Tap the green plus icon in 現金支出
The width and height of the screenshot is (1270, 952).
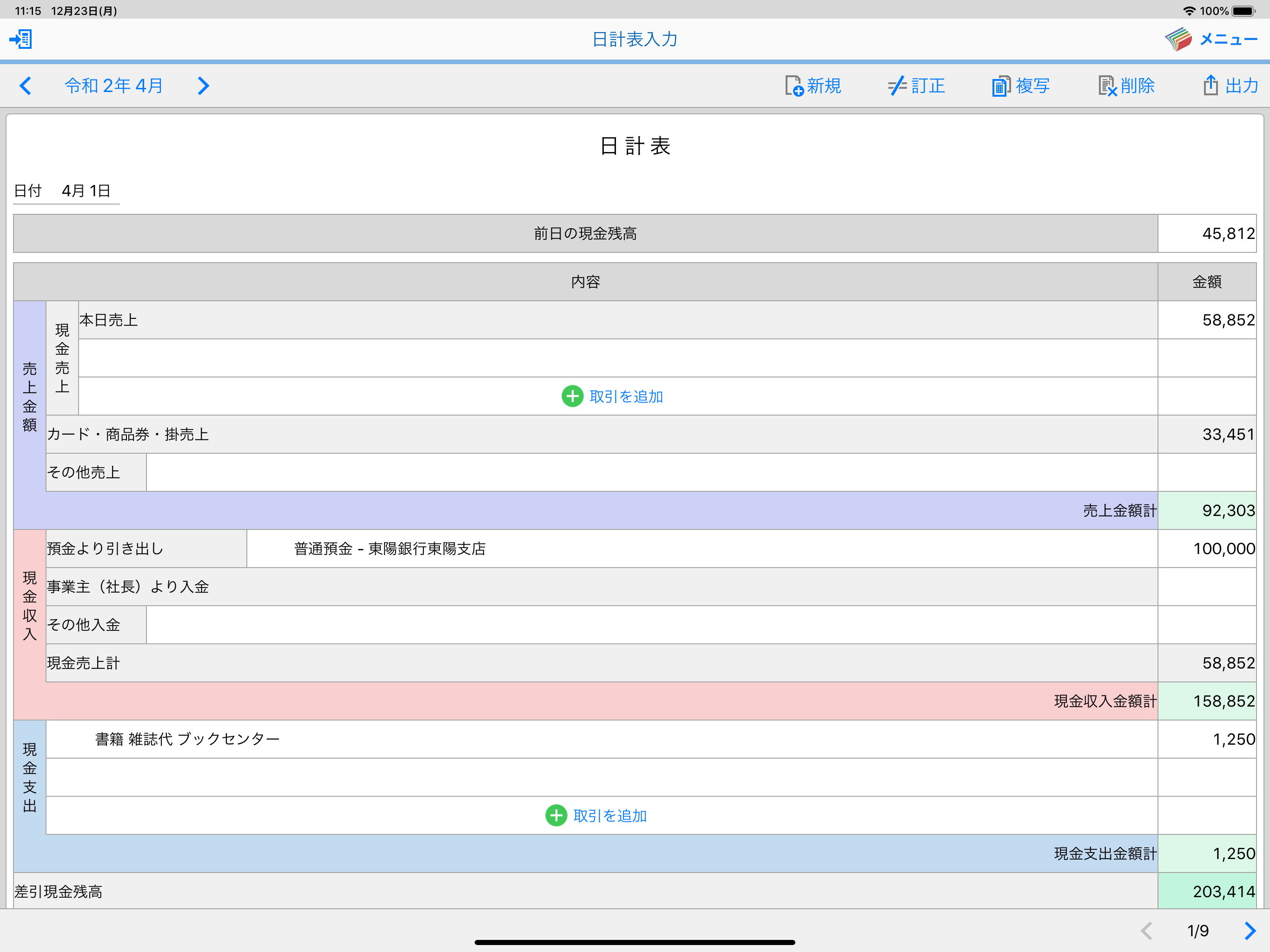[556, 815]
